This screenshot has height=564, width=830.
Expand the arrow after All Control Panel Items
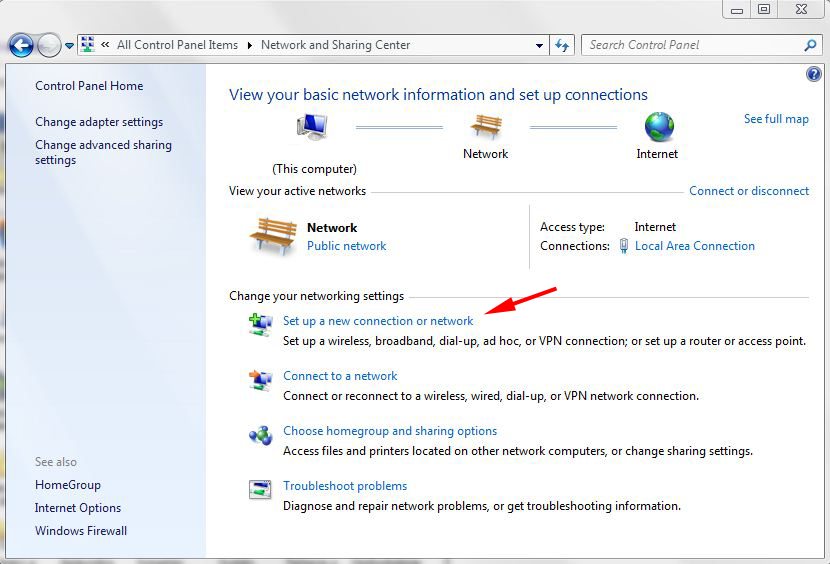click(250, 46)
